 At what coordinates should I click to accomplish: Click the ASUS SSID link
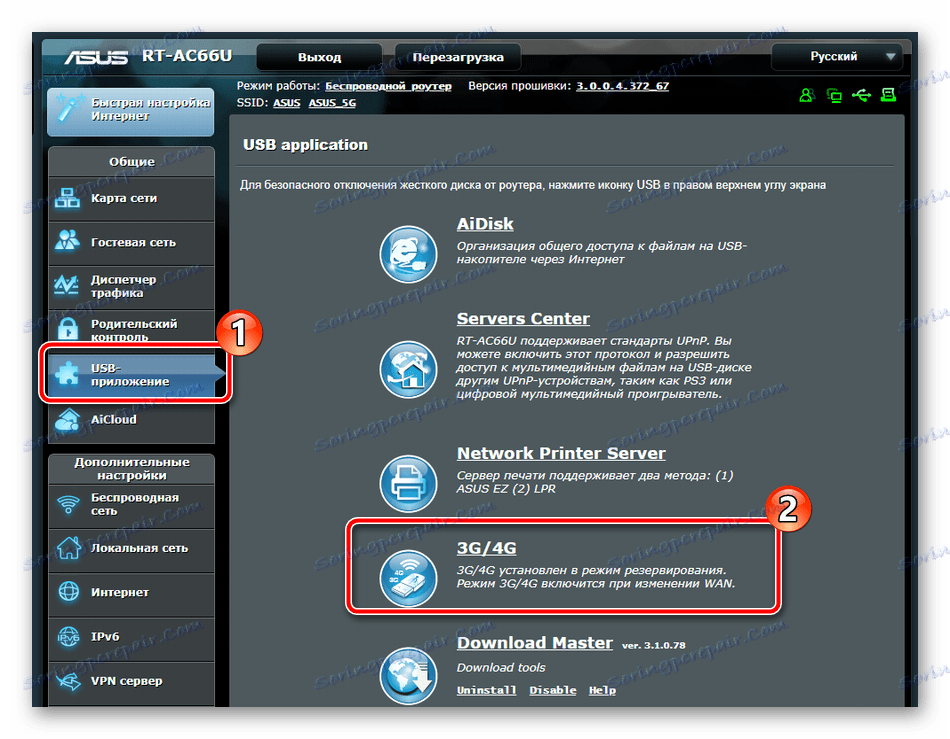287,103
